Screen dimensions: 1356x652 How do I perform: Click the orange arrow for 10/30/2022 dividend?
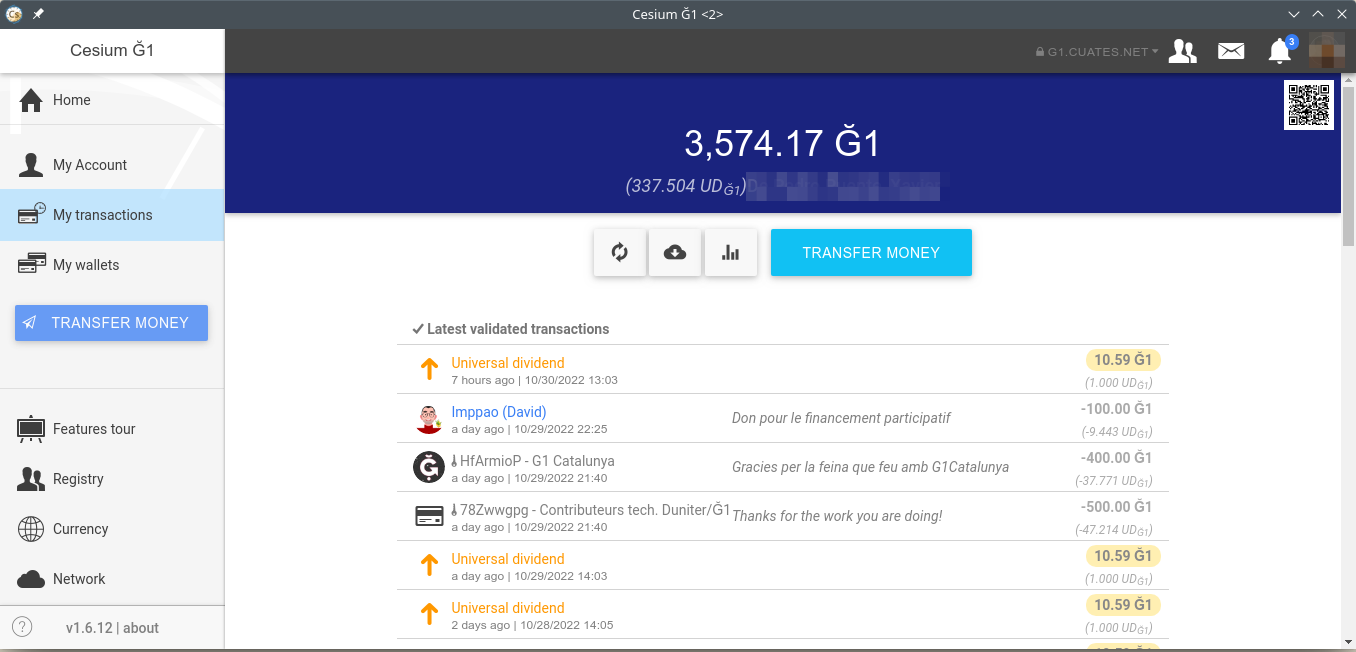pyautogui.click(x=429, y=369)
